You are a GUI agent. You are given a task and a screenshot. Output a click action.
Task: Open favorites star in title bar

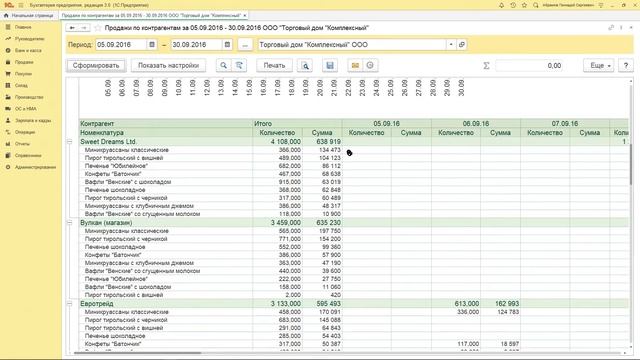click(x=524, y=5)
